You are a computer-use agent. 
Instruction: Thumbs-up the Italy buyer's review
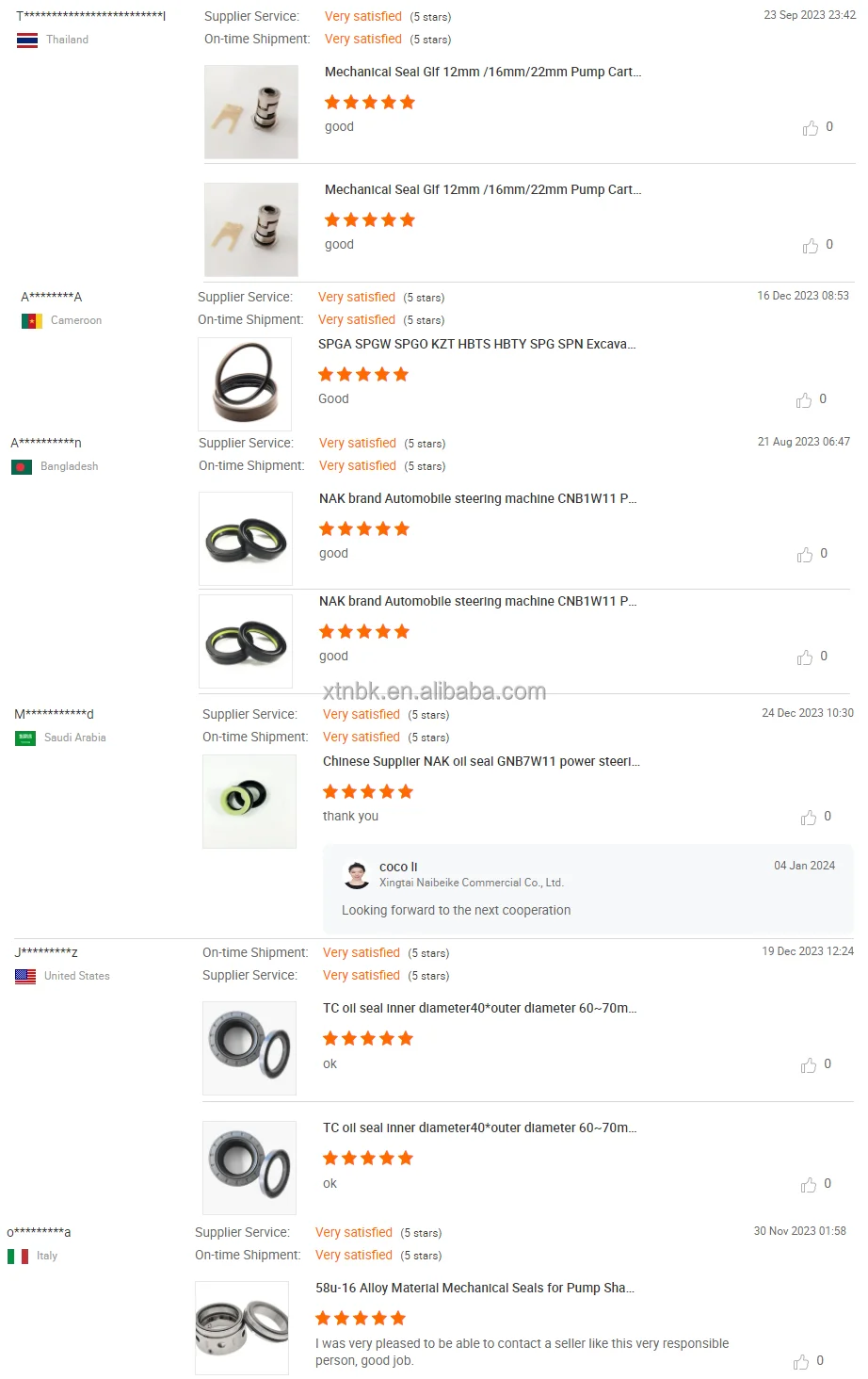800,1362
